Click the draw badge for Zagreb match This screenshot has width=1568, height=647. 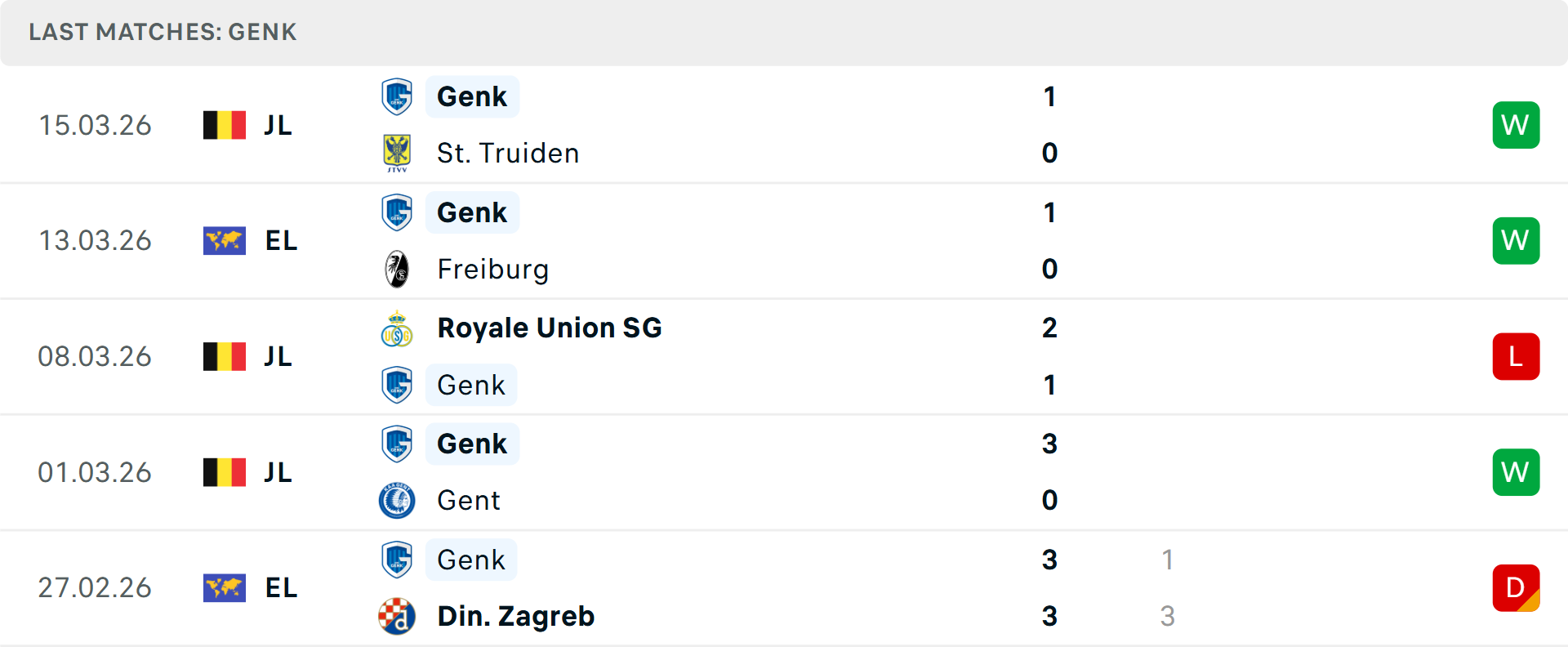coord(1516,588)
